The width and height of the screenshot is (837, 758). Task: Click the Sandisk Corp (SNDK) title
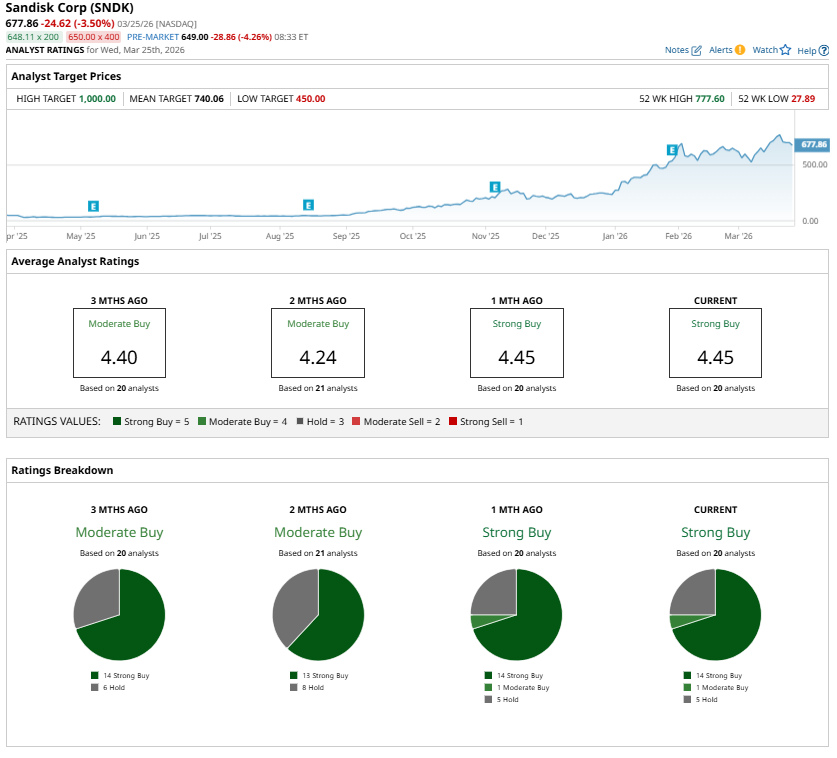pos(69,8)
